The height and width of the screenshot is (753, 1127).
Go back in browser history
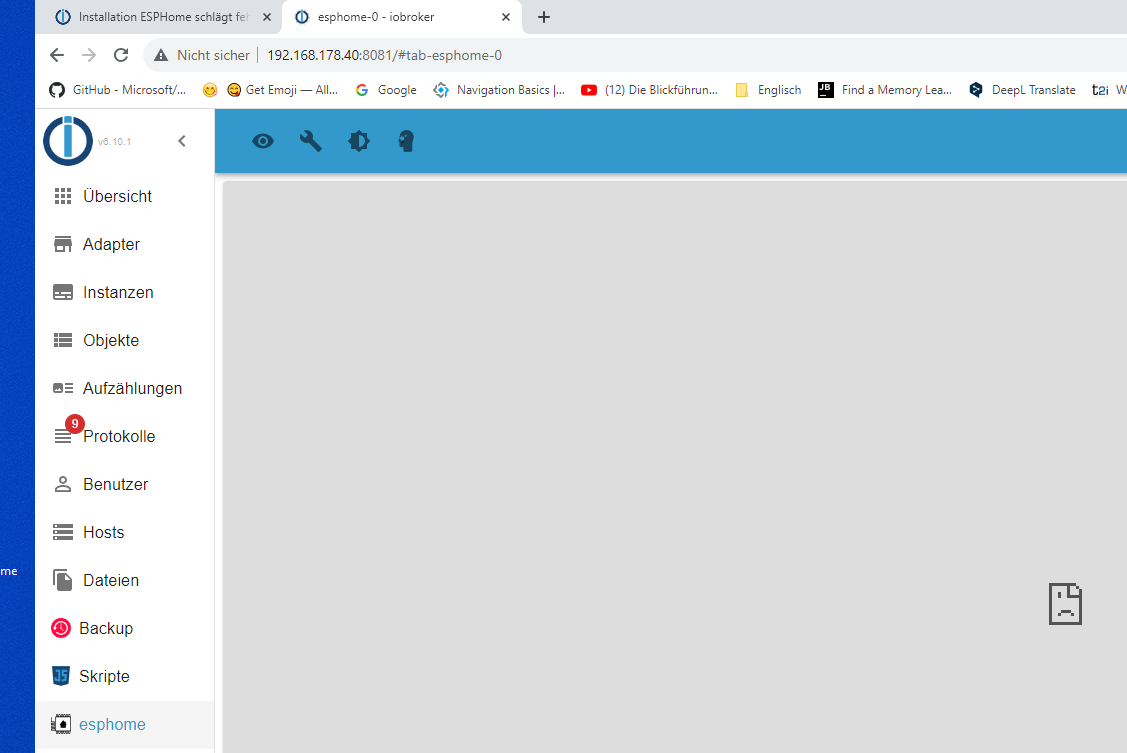(x=57, y=55)
